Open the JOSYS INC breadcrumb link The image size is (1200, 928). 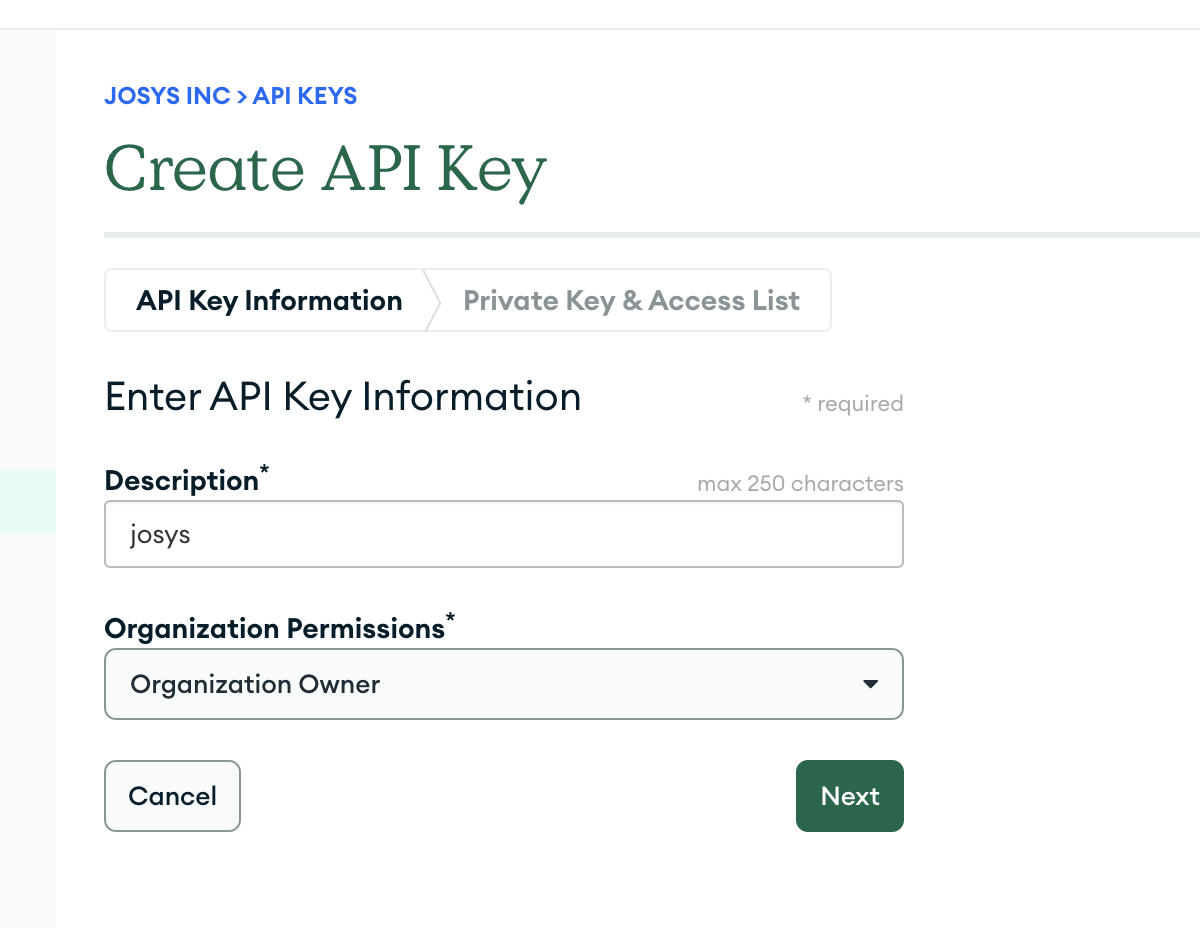[x=167, y=96]
